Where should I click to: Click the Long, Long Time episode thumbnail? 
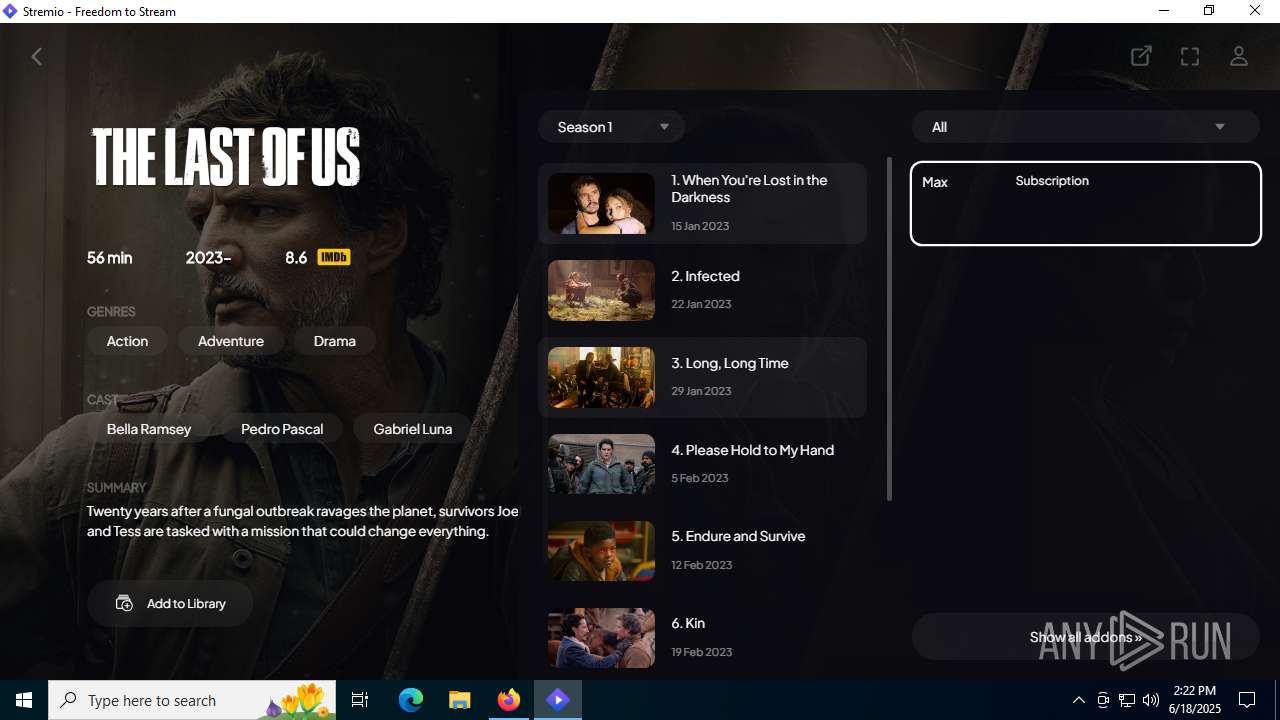601,377
